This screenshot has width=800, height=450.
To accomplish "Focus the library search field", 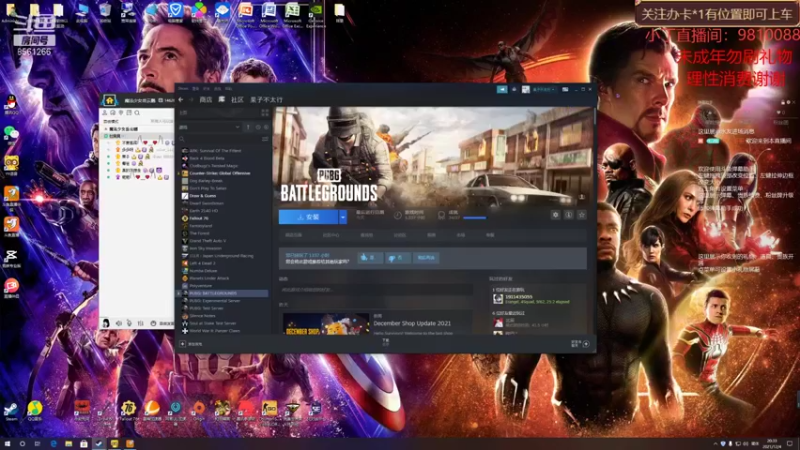I will tap(219, 139).
